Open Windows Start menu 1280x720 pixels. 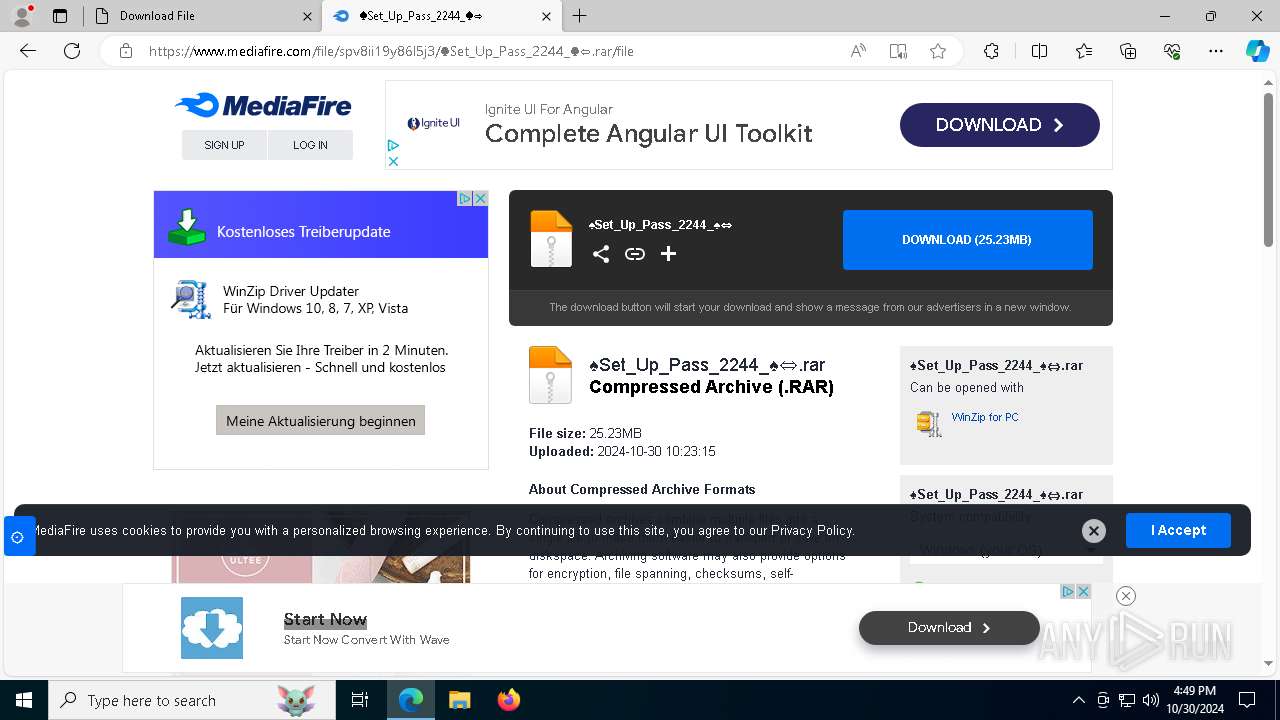pyautogui.click(x=24, y=700)
